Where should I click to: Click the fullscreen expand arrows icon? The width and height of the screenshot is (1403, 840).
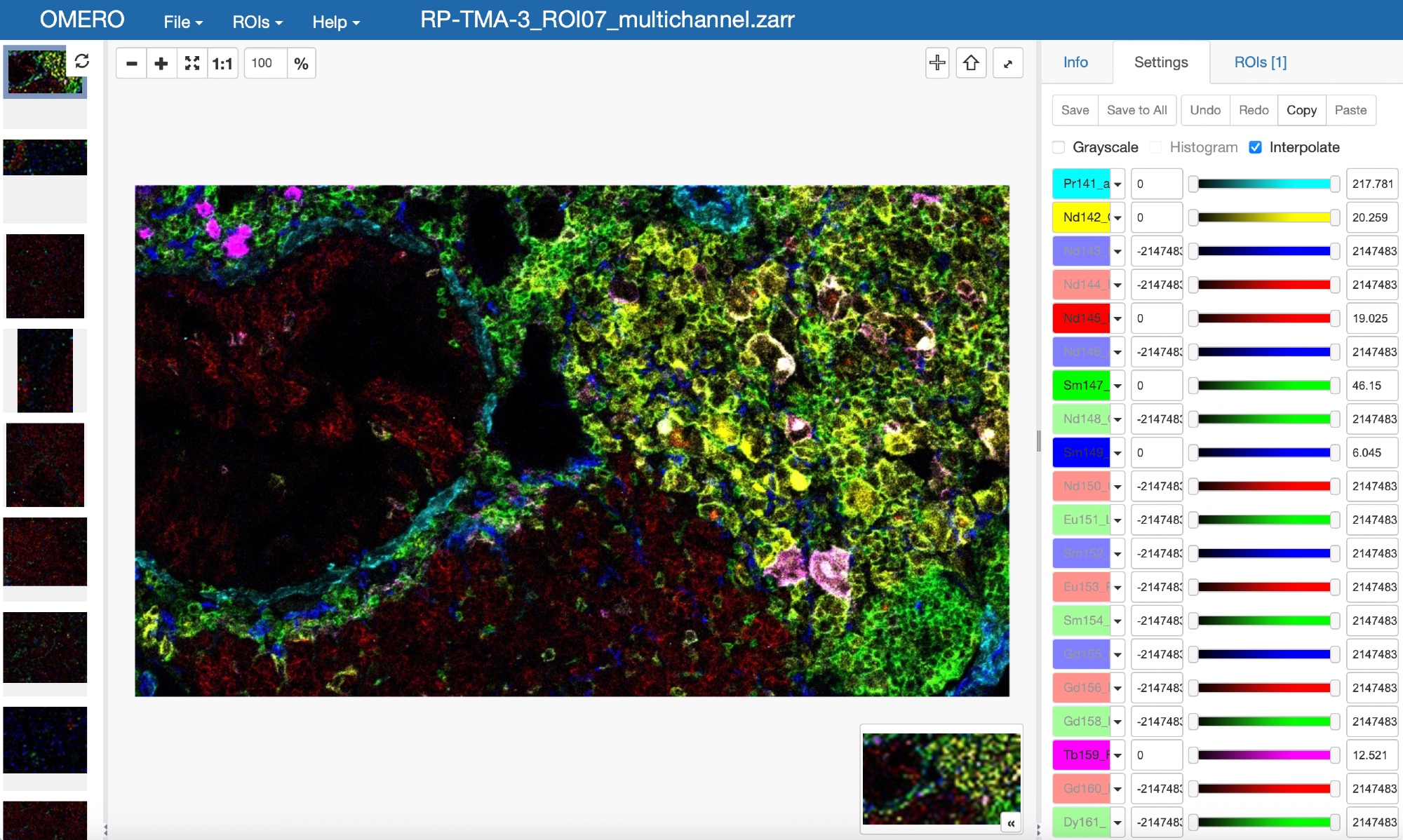point(1008,64)
